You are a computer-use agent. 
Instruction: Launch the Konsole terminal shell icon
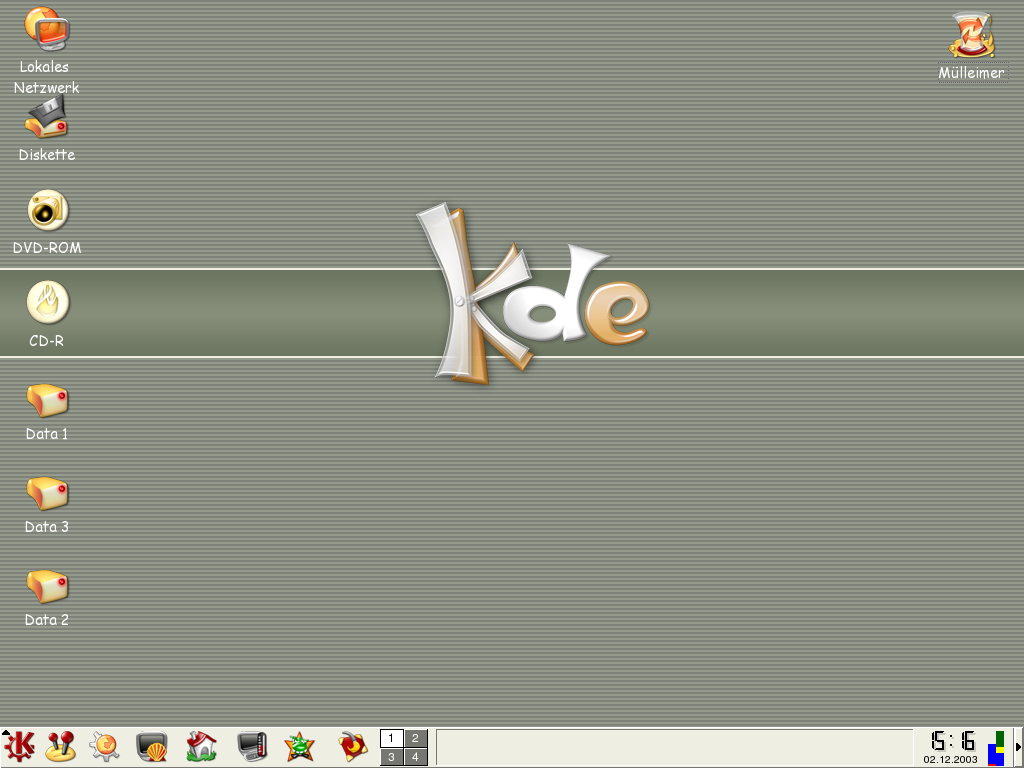[x=152, y=747]
